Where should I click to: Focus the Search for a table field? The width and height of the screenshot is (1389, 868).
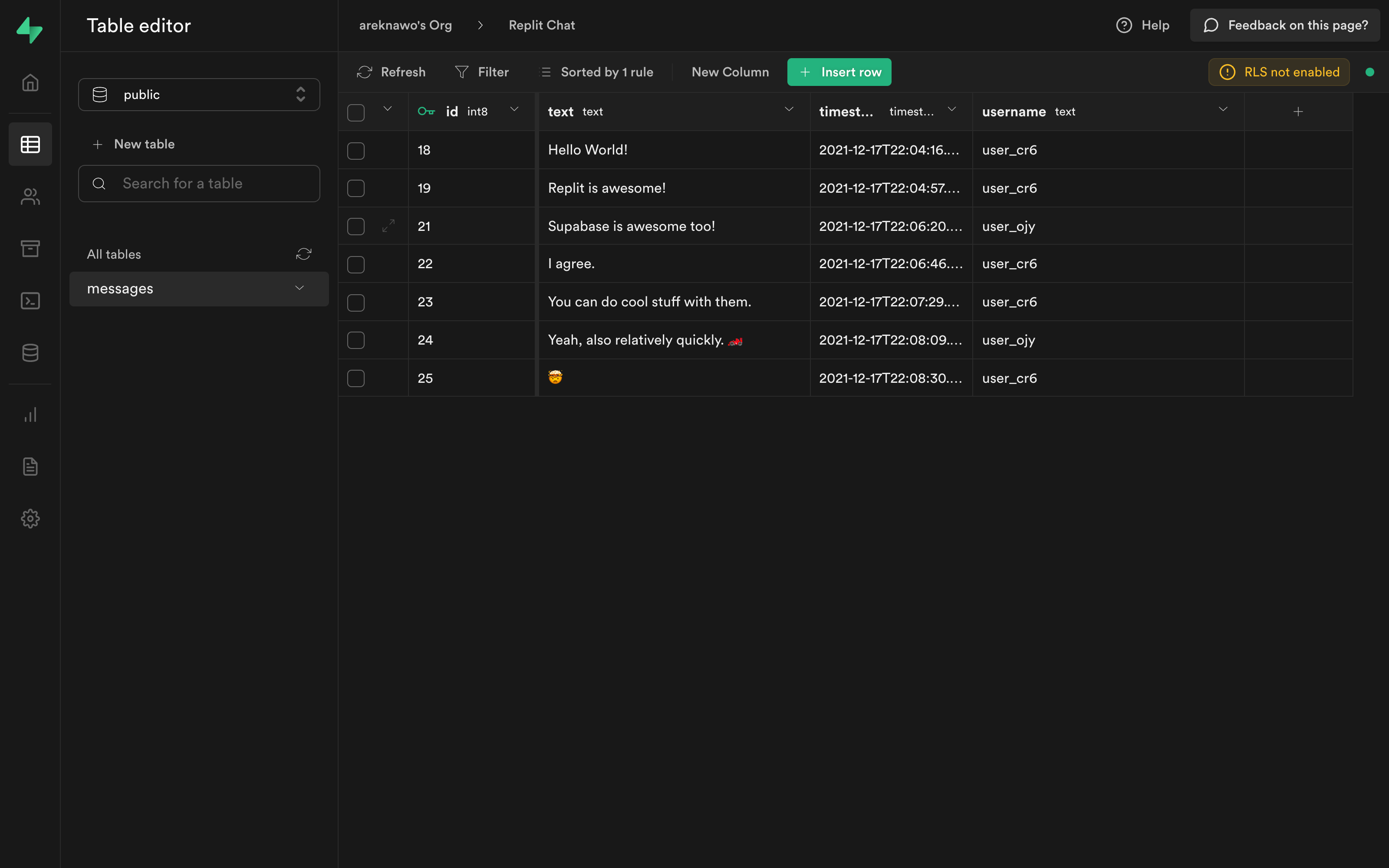(199, 184)
